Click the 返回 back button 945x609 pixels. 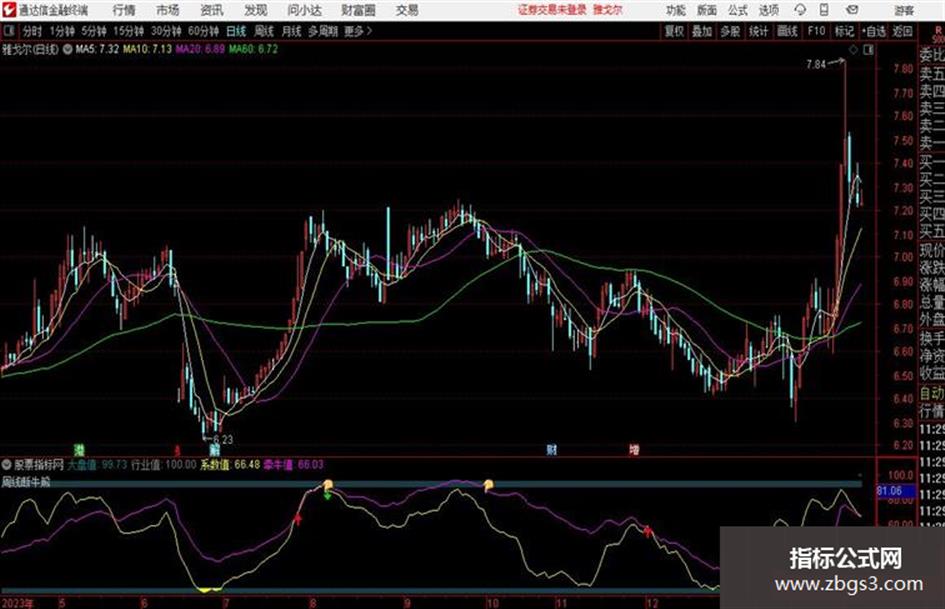(x=902, y=31)
